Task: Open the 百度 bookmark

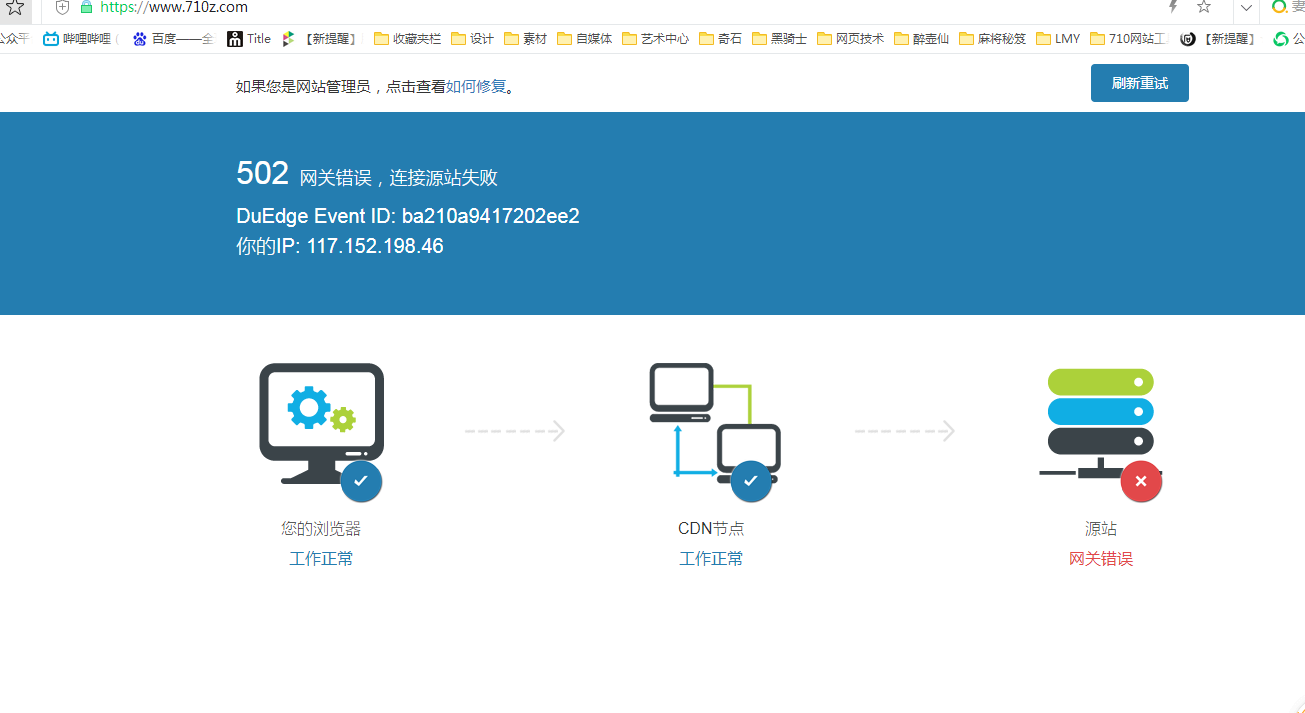Action: [x=172, y=39]
